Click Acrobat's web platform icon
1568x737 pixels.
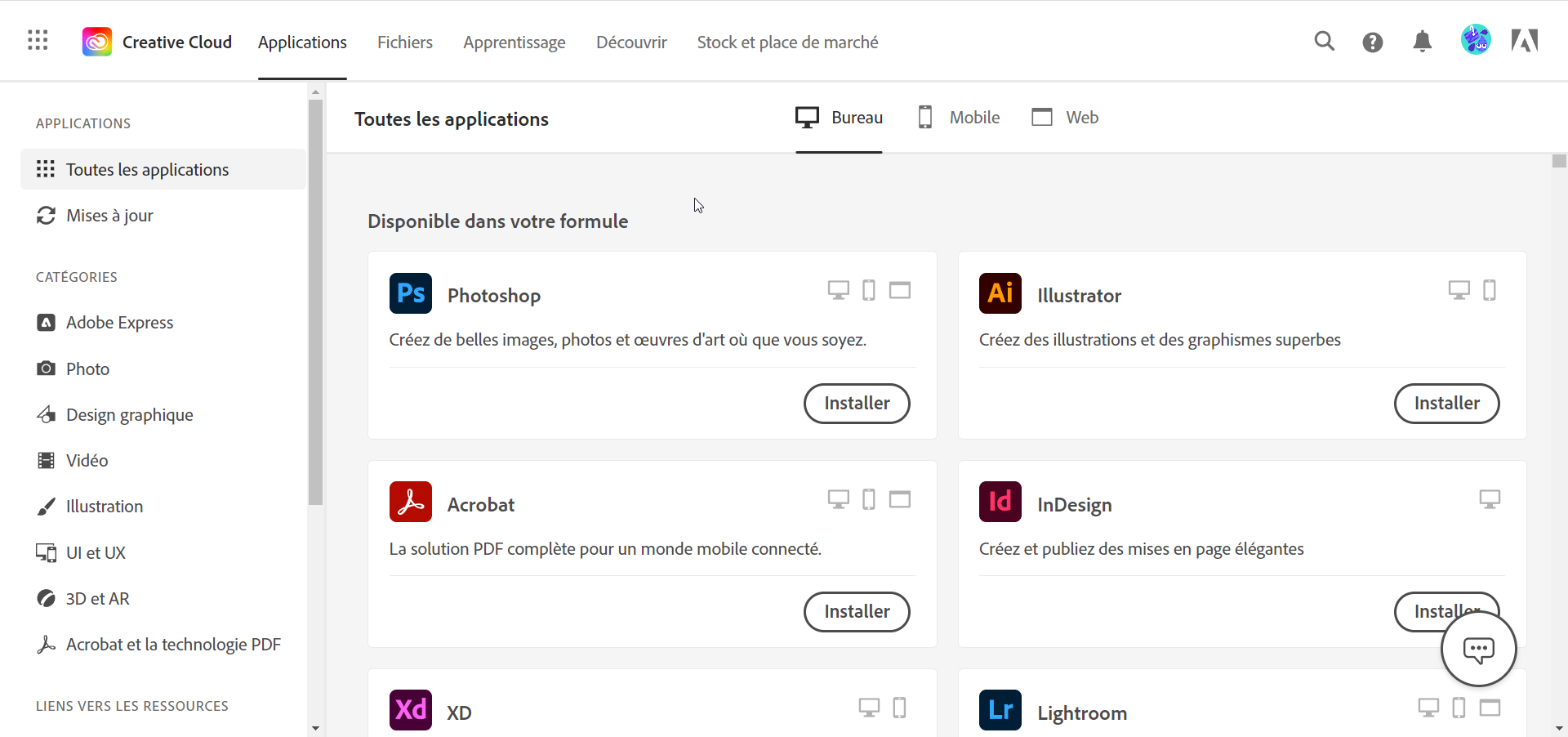[x=900, y=499]
